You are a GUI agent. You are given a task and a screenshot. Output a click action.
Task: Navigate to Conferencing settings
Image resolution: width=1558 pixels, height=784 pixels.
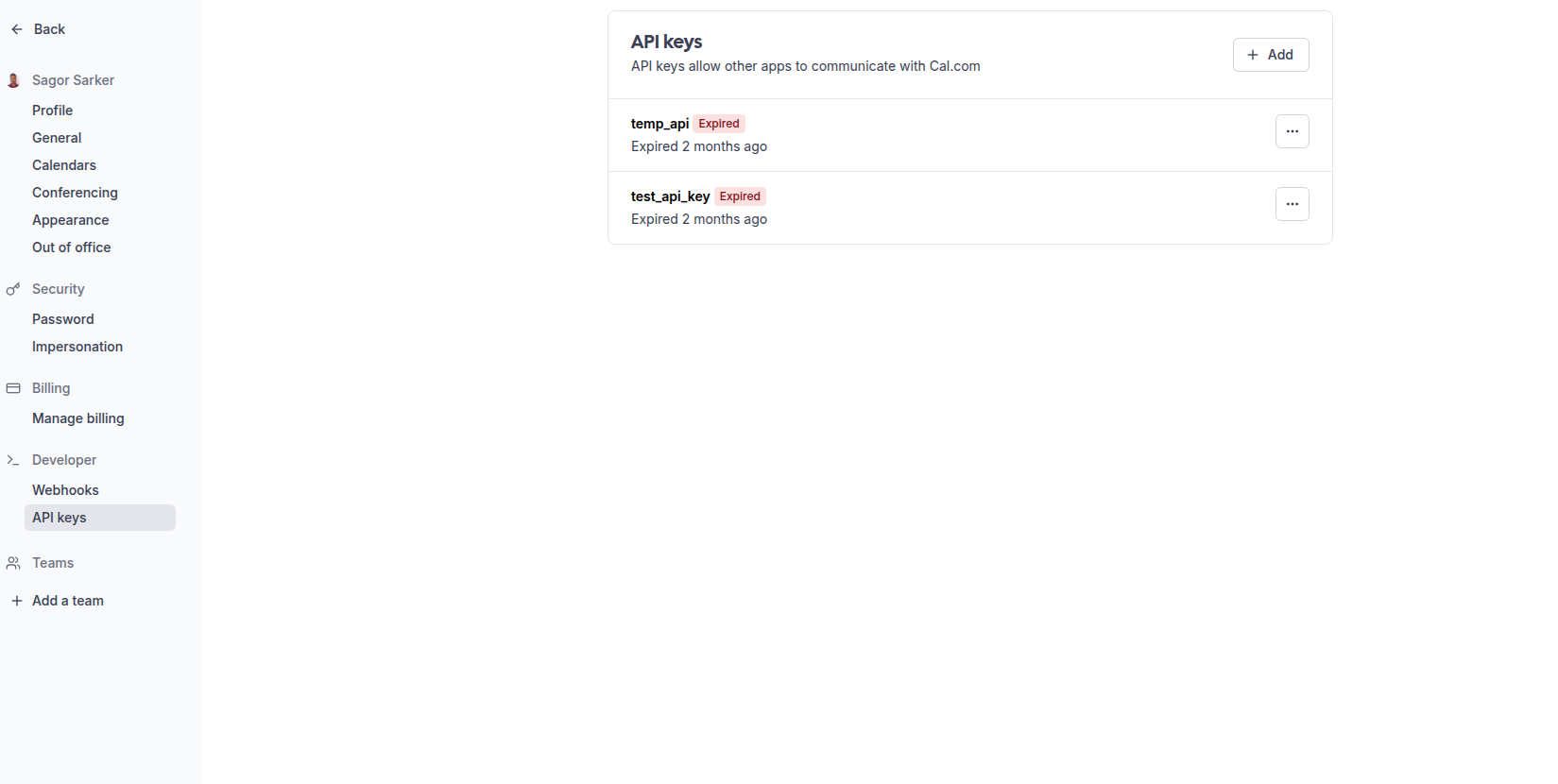coord(75,193)
